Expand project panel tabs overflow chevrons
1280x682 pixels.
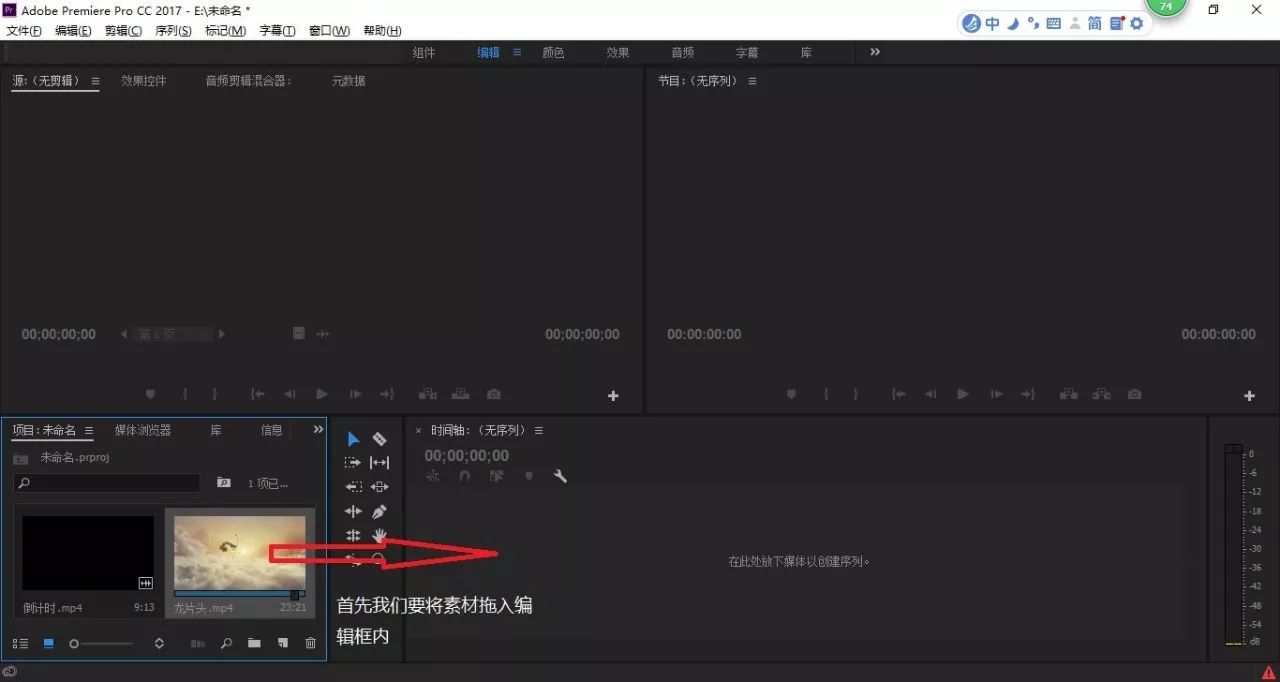(x=319, y=430)
